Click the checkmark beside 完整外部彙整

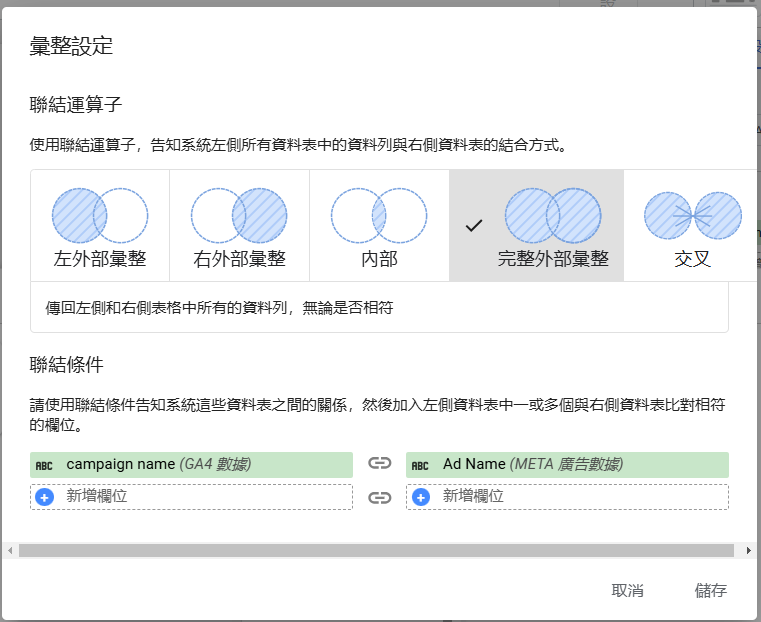[474, 225]
